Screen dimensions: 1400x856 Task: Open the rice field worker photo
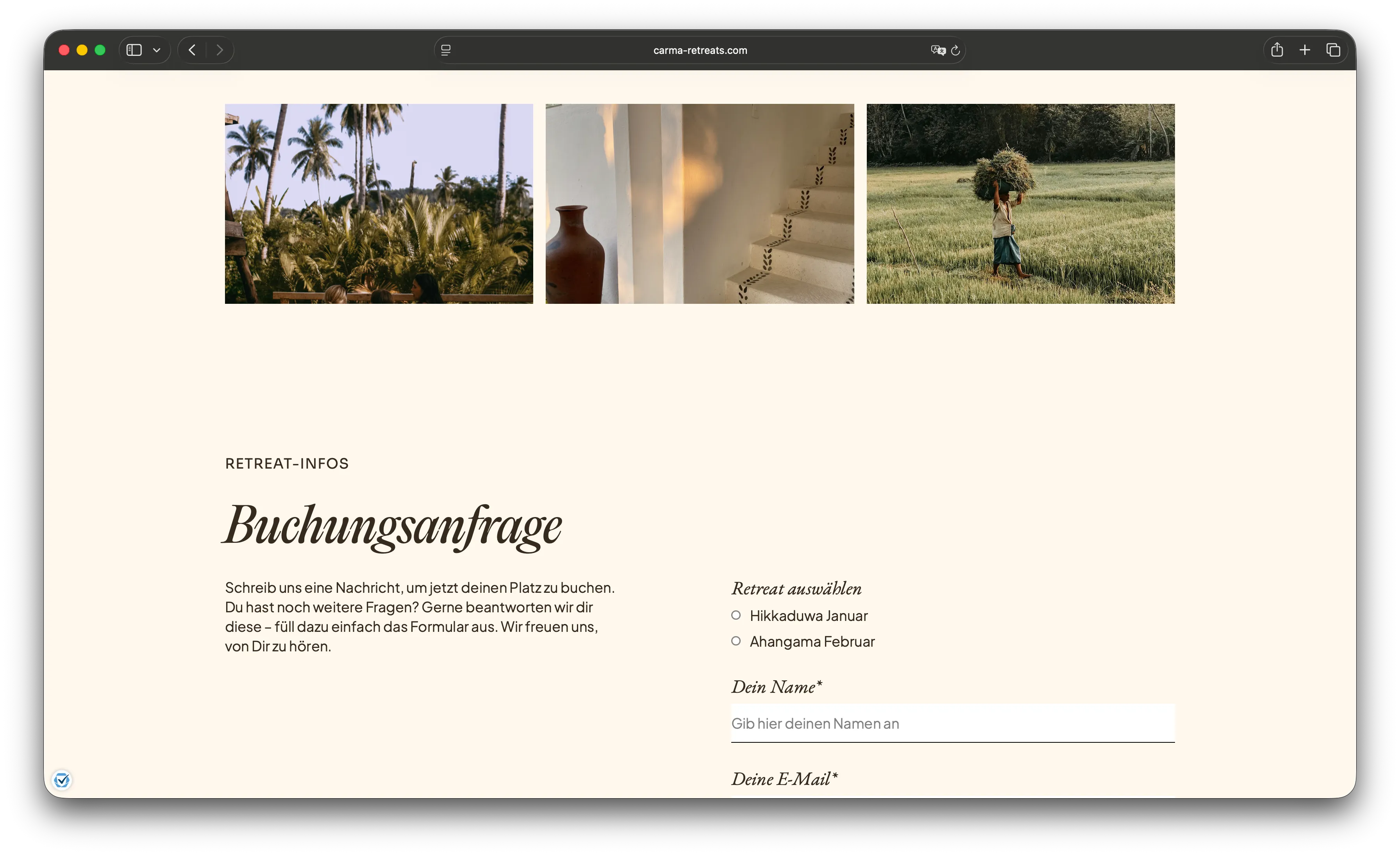(x=1020, y=203)
